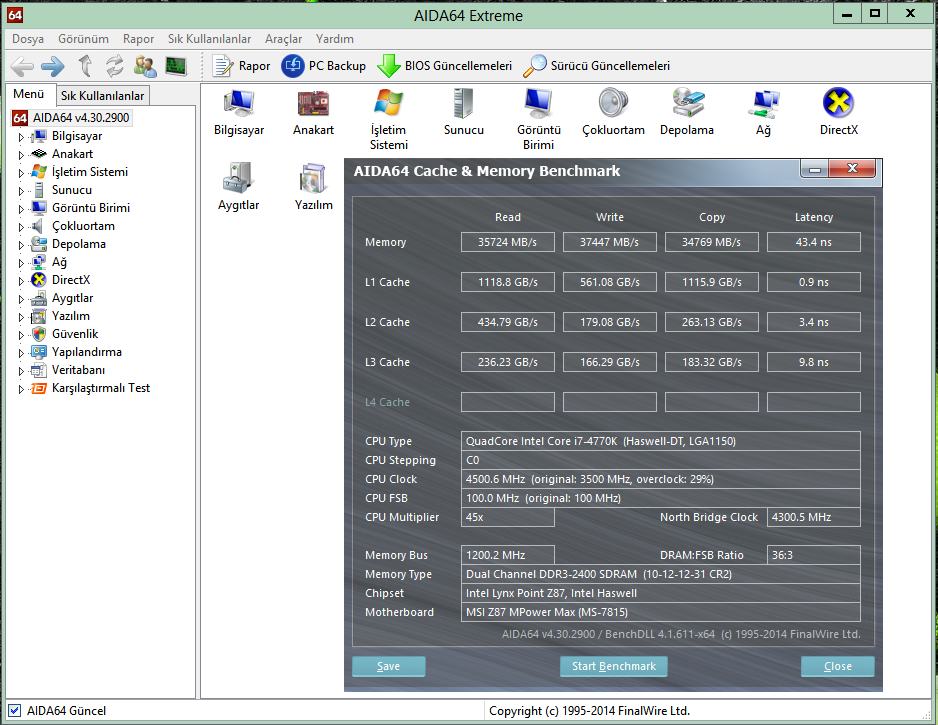Expand the Bilgisayar tree node
This screenshot has width=938, height=725.
[21, 137]
